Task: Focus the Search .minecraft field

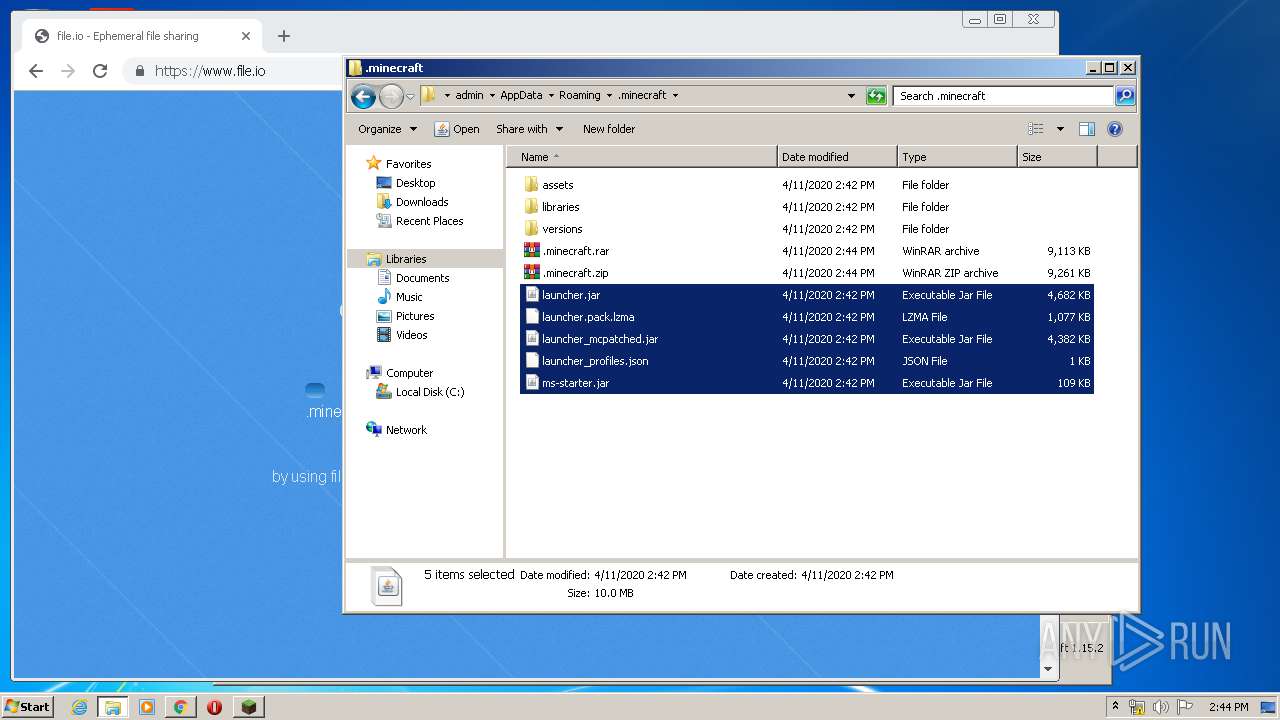Action: pyautogui.click(x=1003, y=96)
